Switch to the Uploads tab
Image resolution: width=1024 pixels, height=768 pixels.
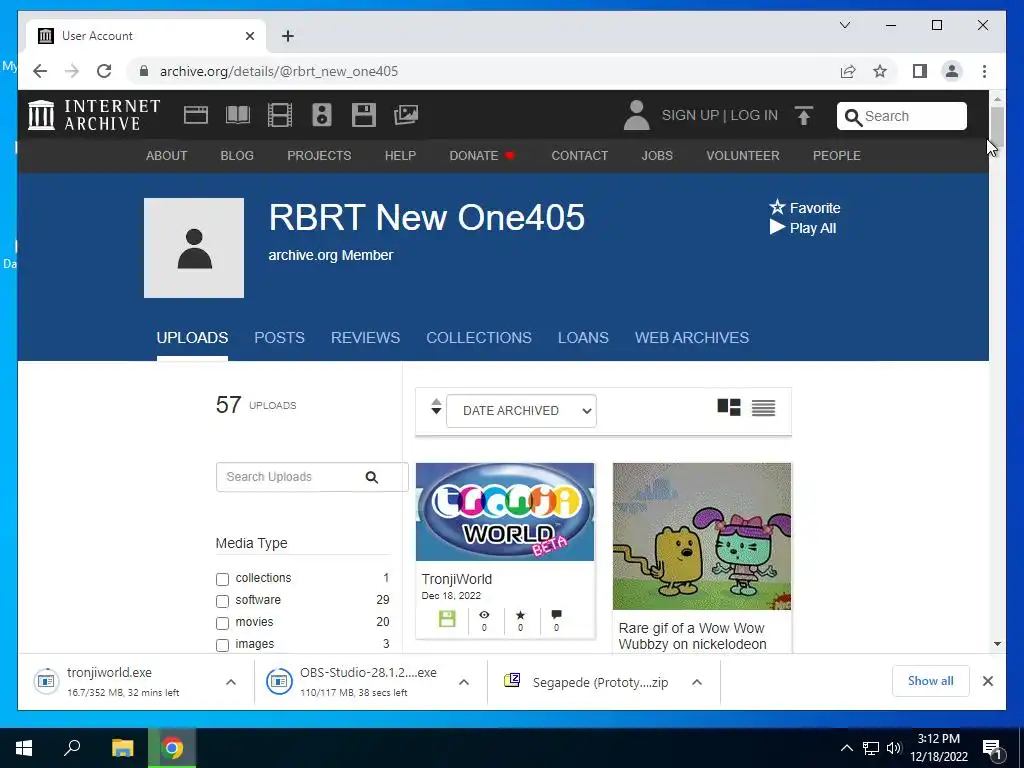192,338
